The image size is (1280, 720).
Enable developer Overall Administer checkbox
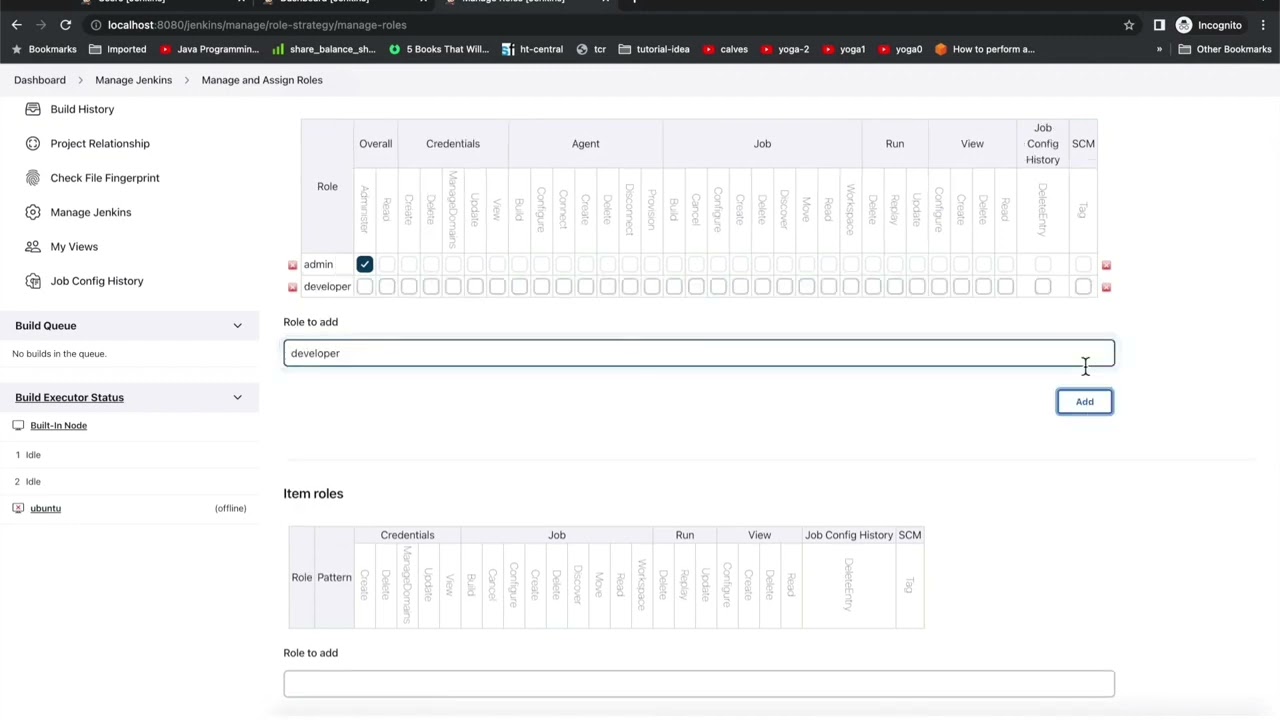pos(365,287)
